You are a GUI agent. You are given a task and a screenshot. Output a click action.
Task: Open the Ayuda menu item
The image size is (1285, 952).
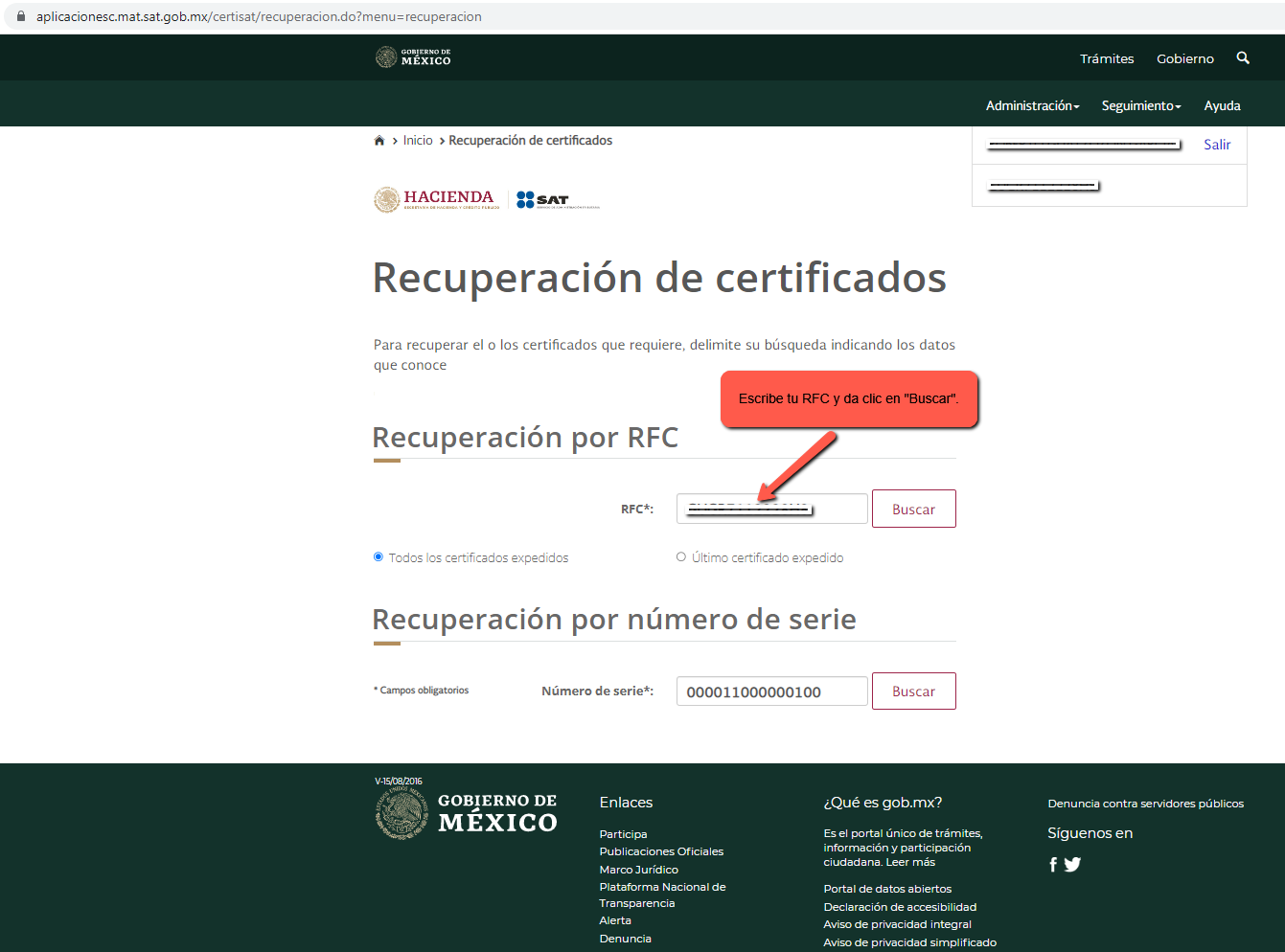coord(1222,105)
